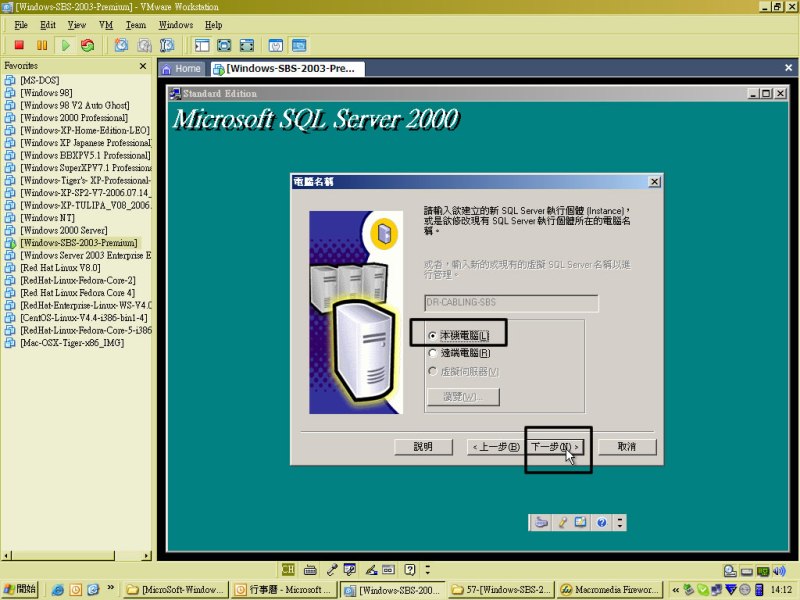This screenshot has height=600, width=800.
Task: Select [Mac-OSX-Tiger-x86_IMG] favorite
Action: [72, 343]
